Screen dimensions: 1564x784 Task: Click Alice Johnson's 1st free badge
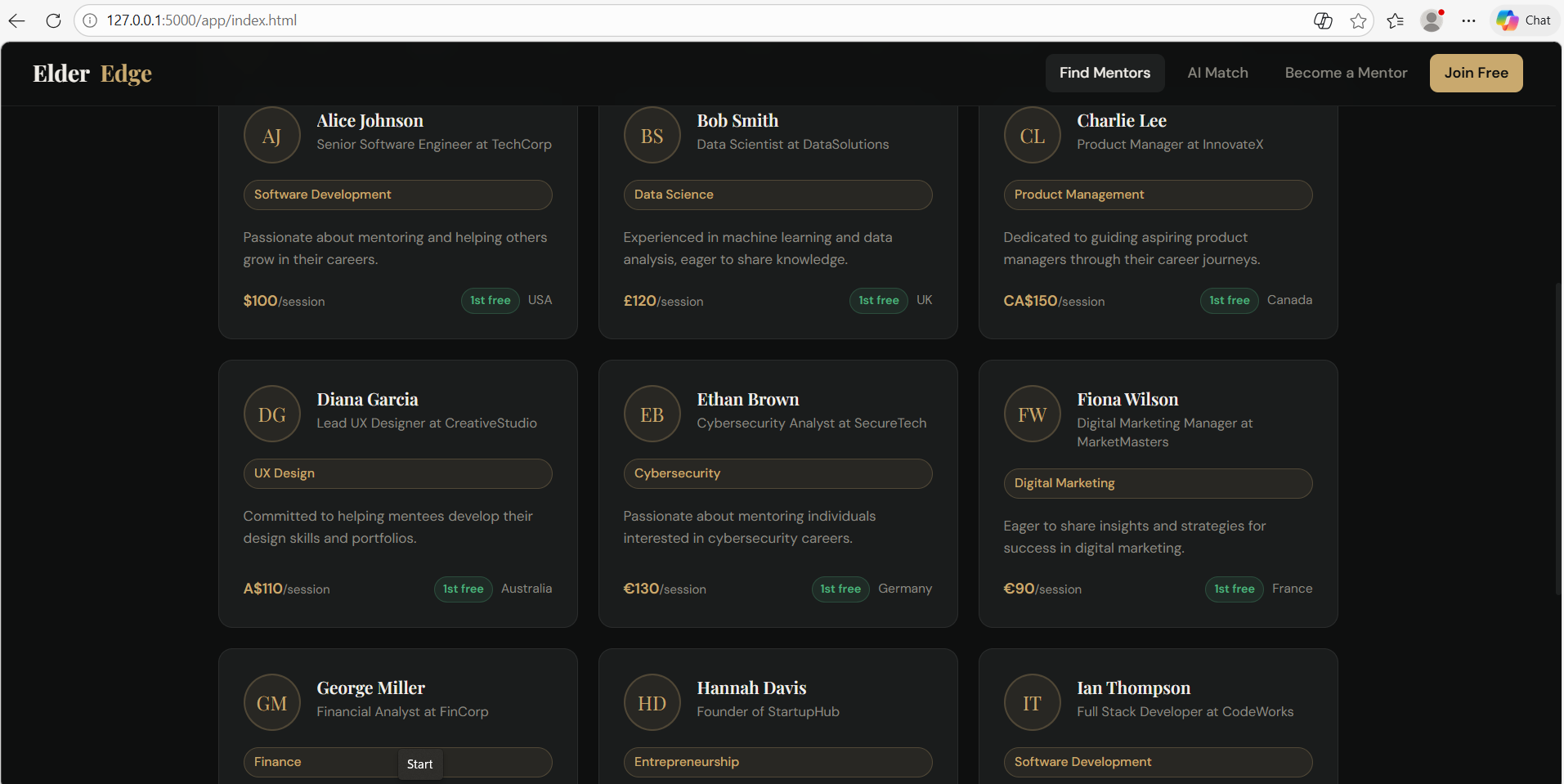pos(490,301)
